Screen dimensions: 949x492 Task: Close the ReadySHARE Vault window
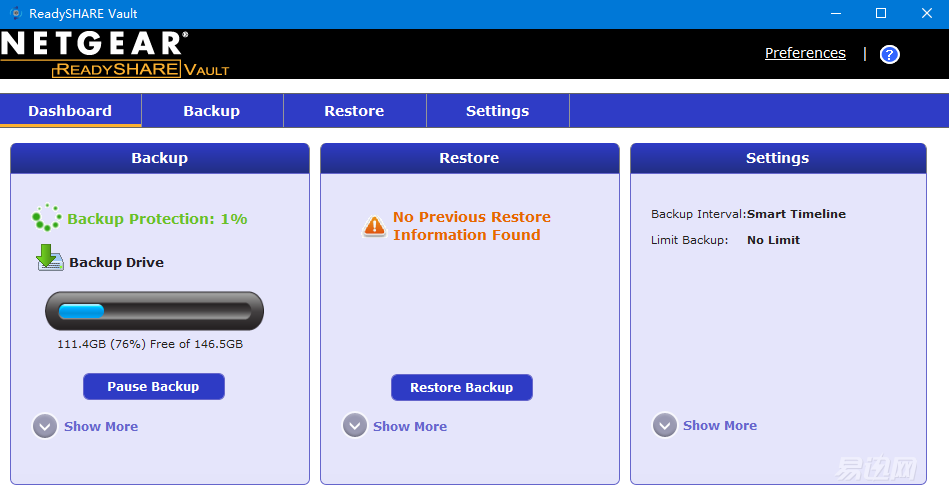point(927,13)
